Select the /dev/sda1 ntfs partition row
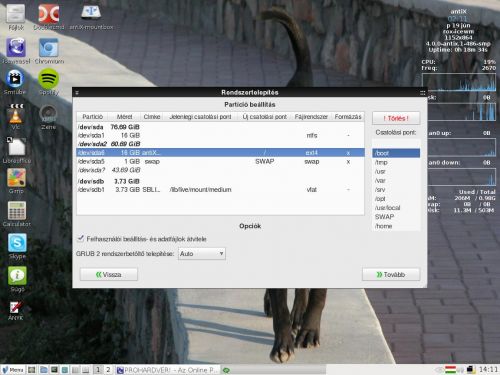This screenshot has width=500, height=375. point(220,135)
